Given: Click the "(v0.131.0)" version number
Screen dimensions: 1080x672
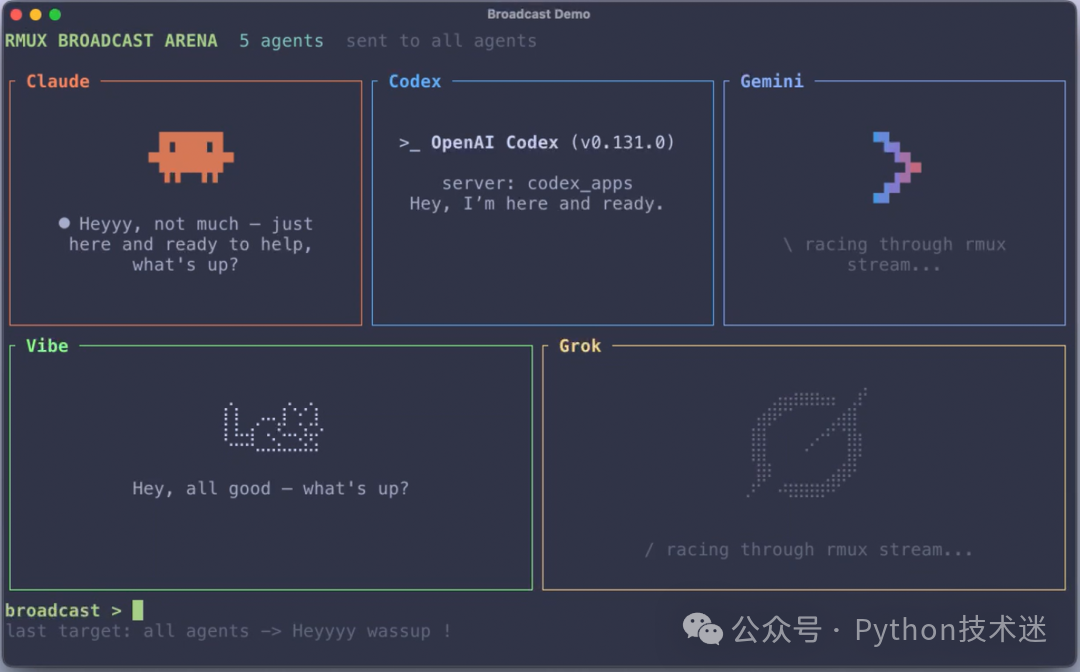Looking at the screenshot, I should click(623, 143).
